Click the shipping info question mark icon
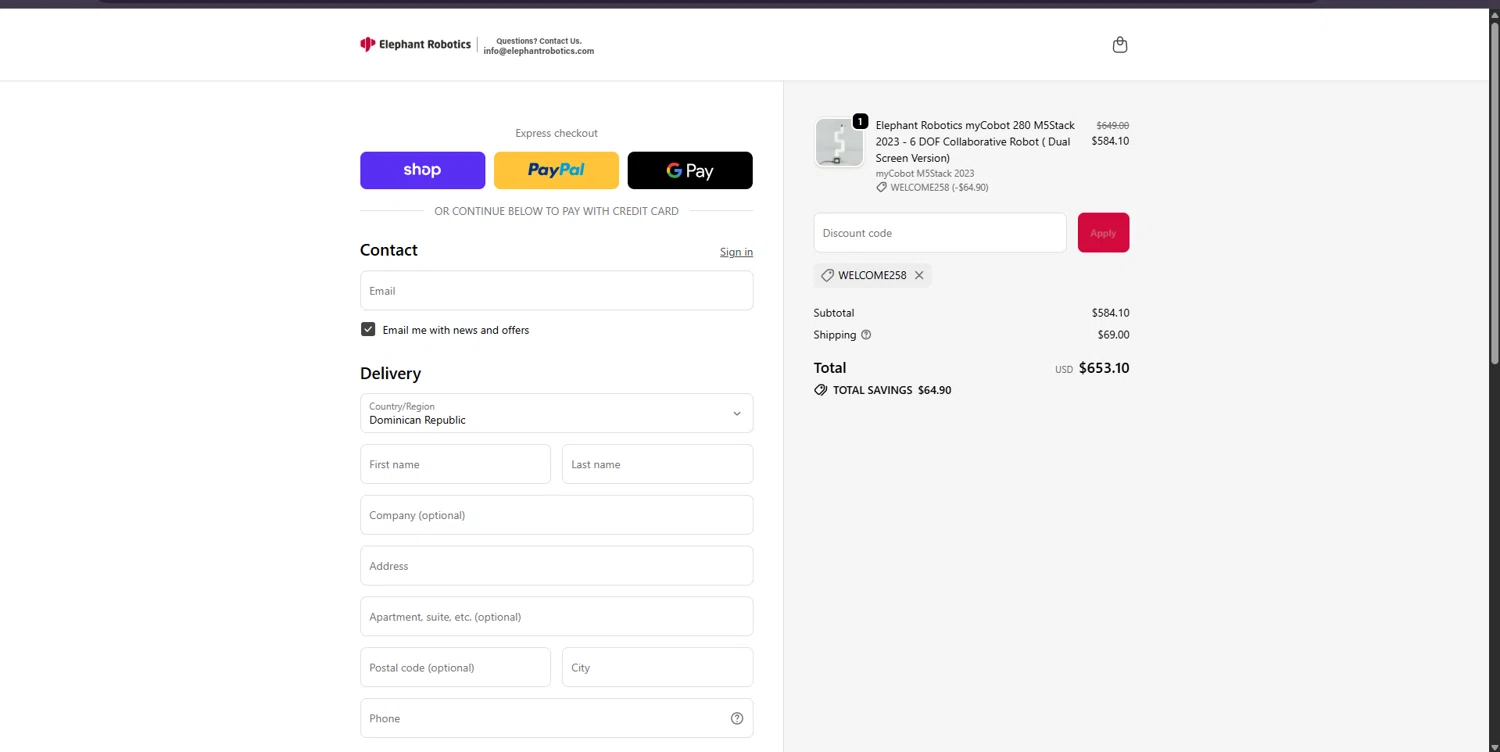The width and height of the screenshot is (1500, 752). pos(866,335)
